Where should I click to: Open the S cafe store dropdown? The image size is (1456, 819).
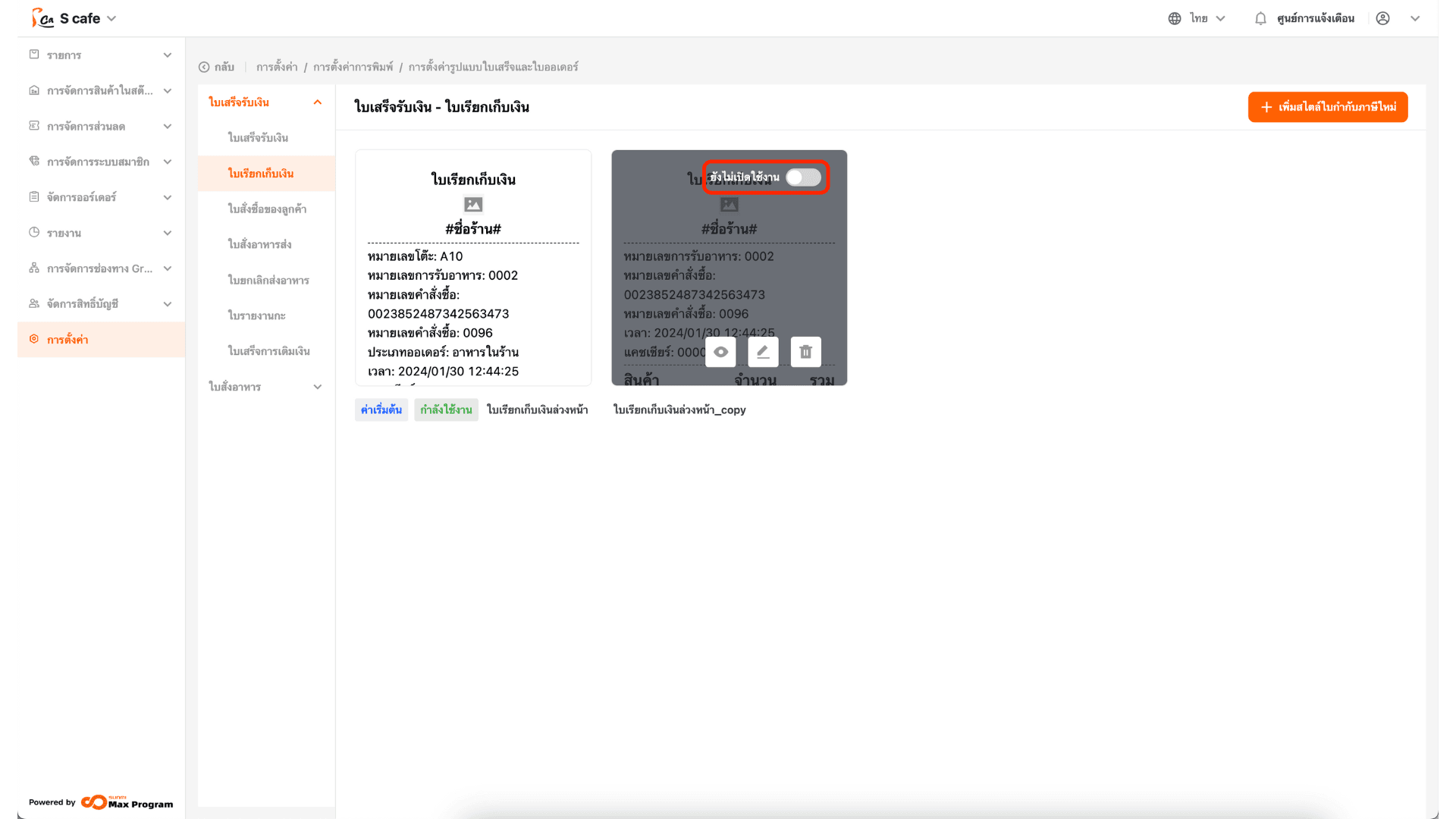111,18
